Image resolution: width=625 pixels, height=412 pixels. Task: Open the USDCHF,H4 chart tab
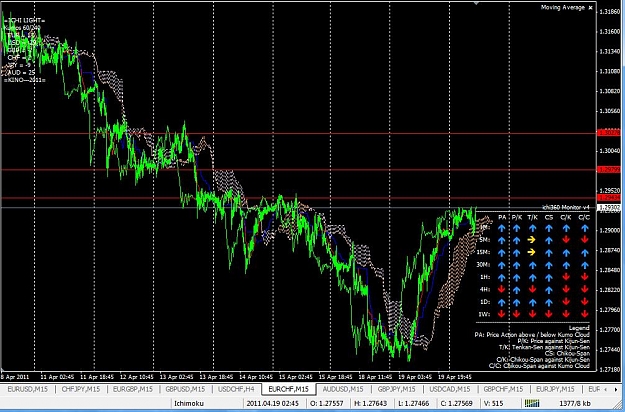click(237, 389)
